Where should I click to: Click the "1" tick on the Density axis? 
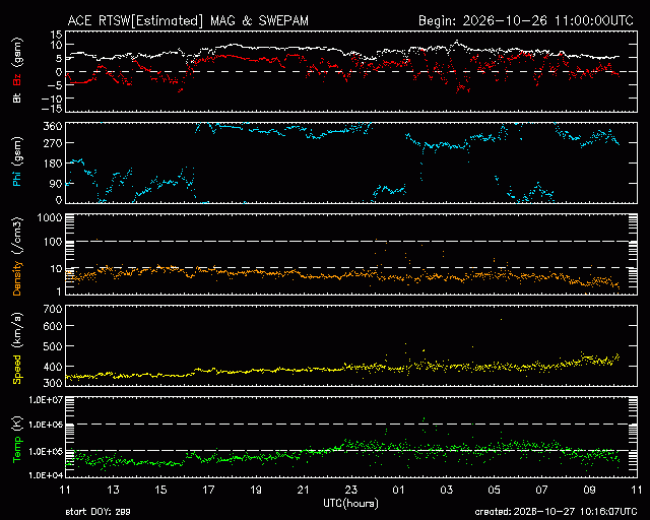point(59,292)
